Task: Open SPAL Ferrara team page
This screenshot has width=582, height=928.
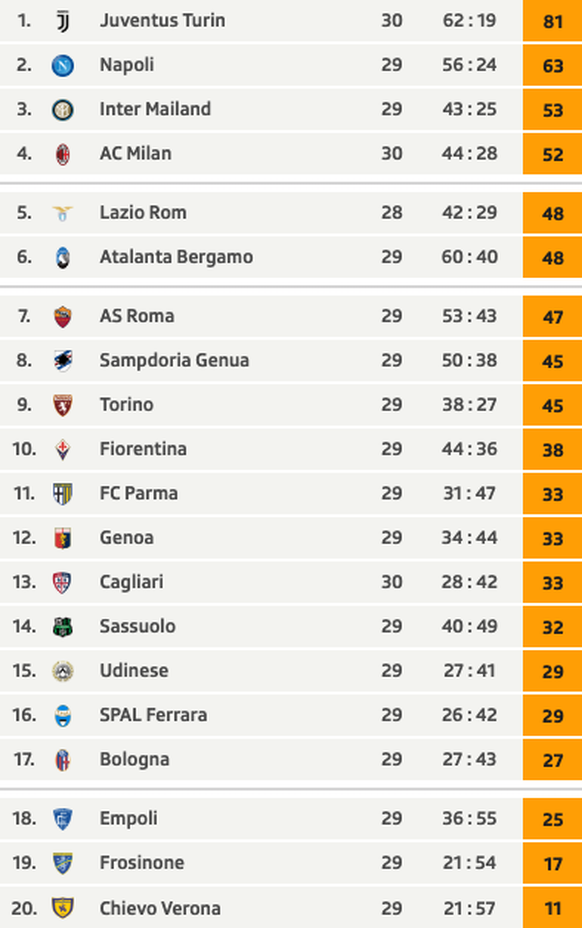Action: pyautogui.click(x=153, y=715)
